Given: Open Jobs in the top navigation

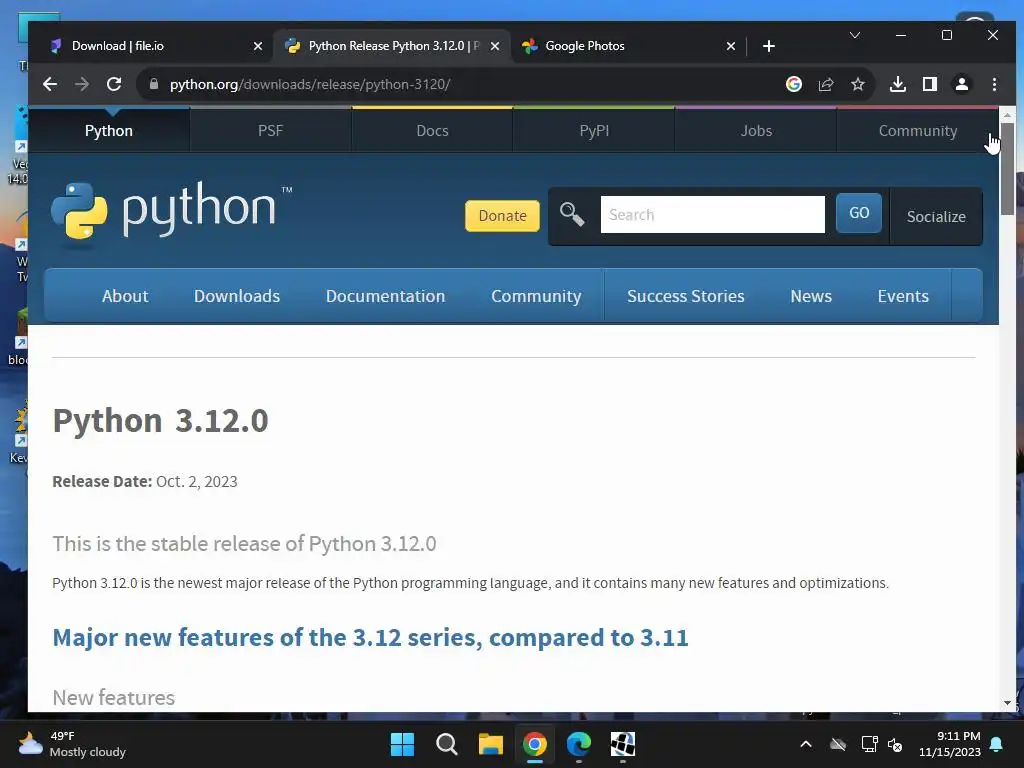Looking at the screenshot, I should pyautogui.click(x=756, y=131).
